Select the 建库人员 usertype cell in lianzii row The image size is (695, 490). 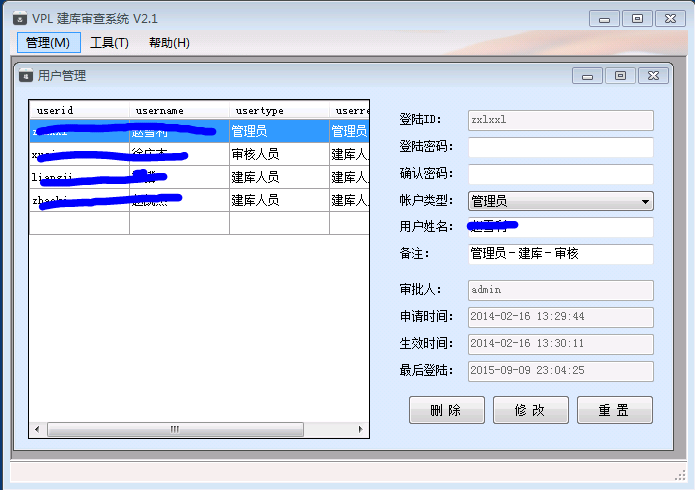279,177
